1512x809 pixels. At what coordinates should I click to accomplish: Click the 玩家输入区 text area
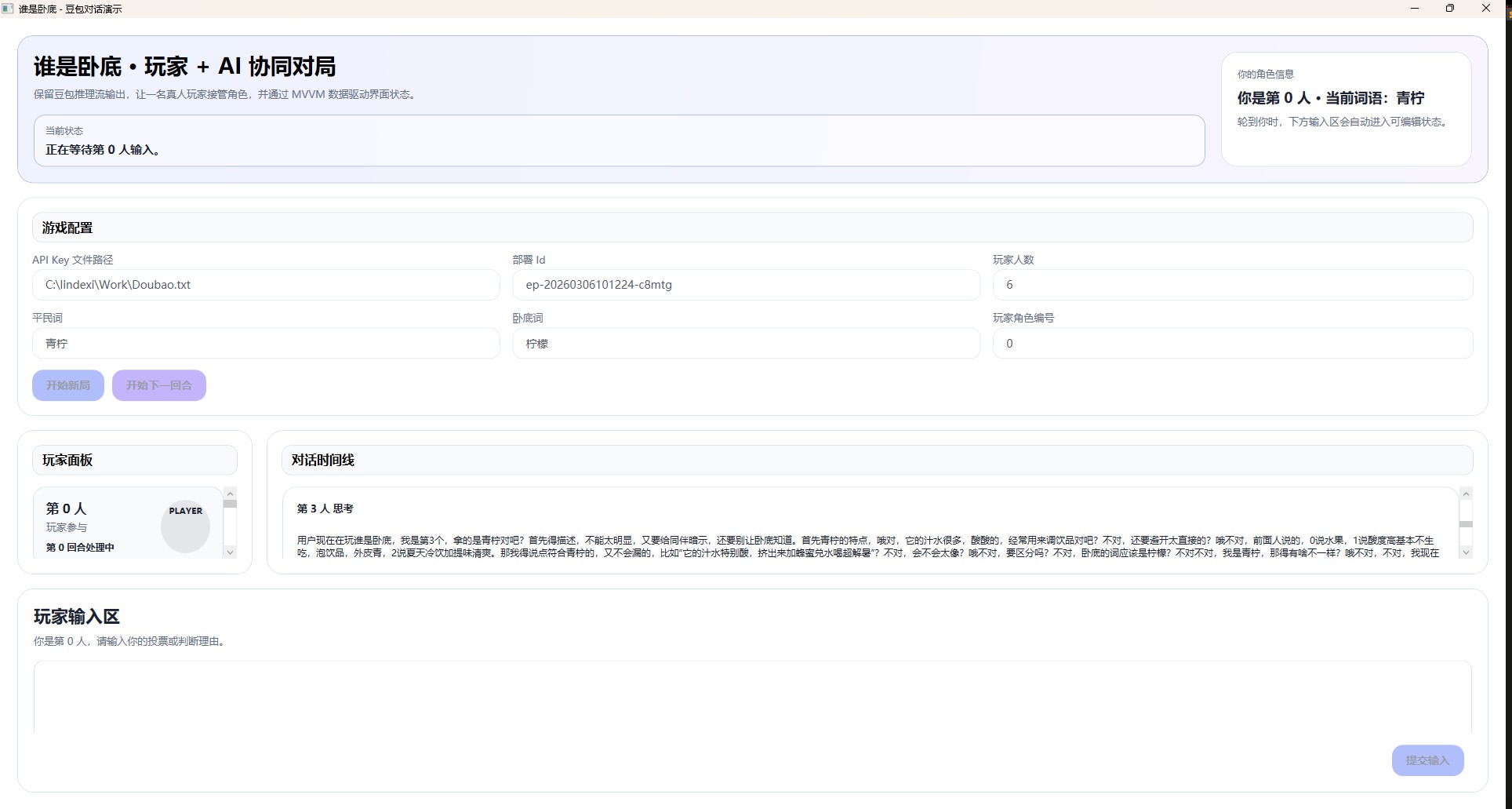tap(751, 697)
